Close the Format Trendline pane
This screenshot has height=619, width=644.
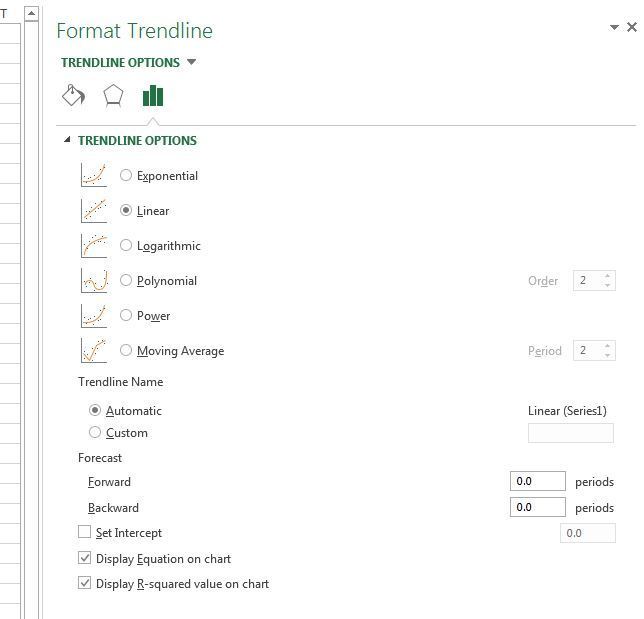632,28
